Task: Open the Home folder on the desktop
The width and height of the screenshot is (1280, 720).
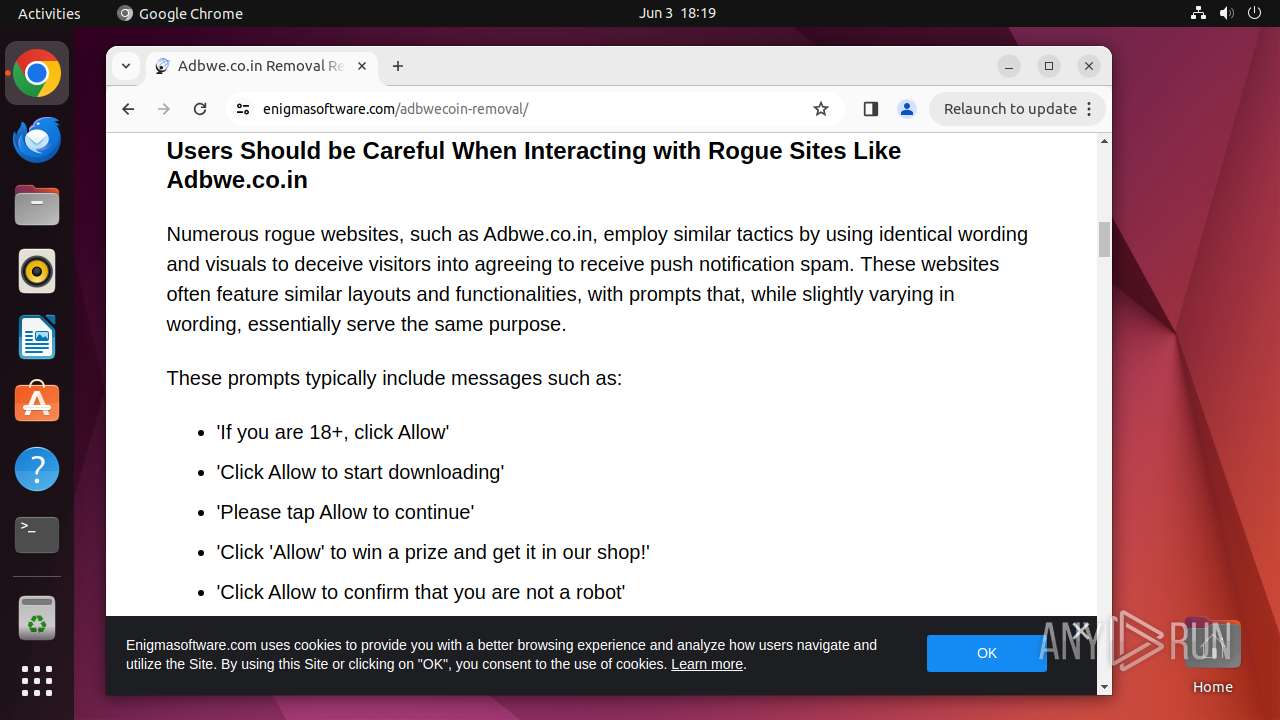Action: point(1212,655)
